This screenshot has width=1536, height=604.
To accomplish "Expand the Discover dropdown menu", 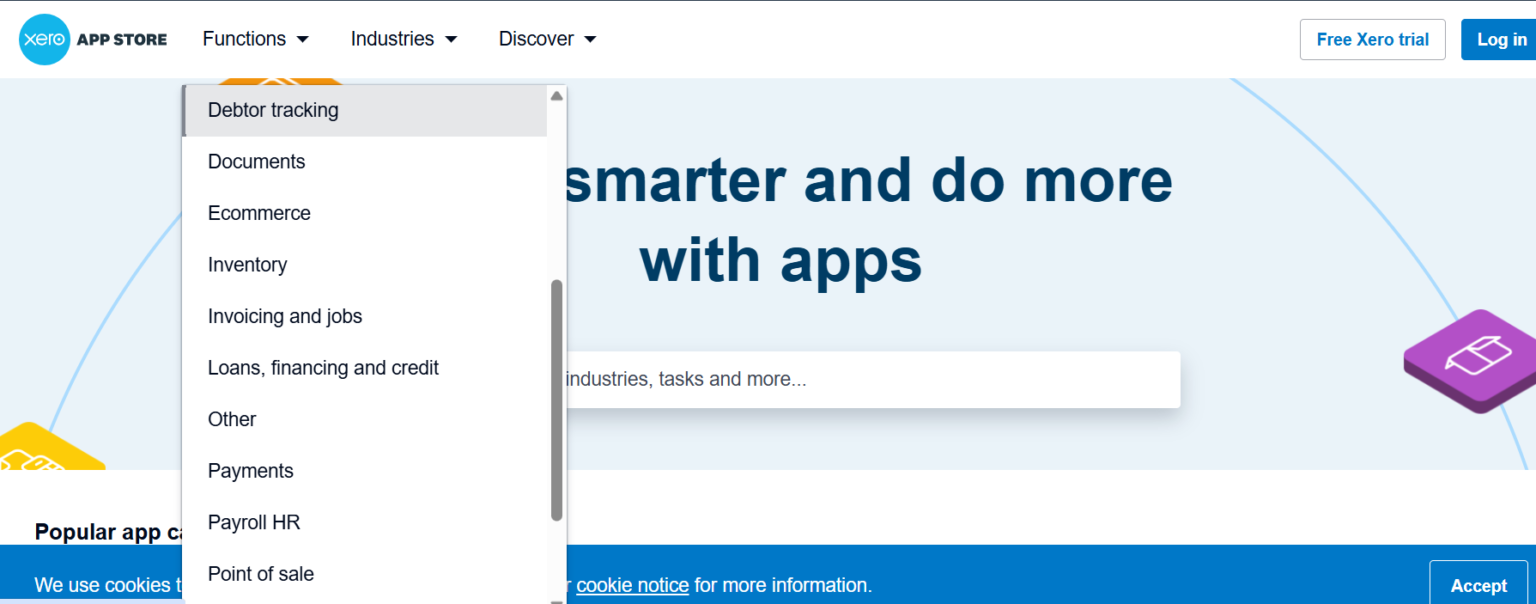I will pos(547,39).
